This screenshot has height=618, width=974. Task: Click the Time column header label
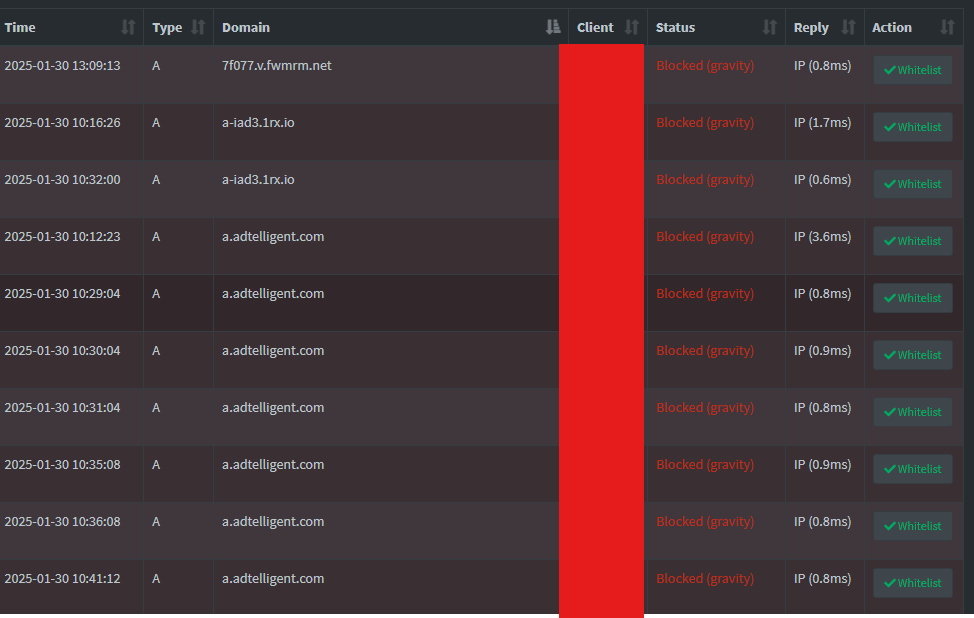[x=20, y=27]
